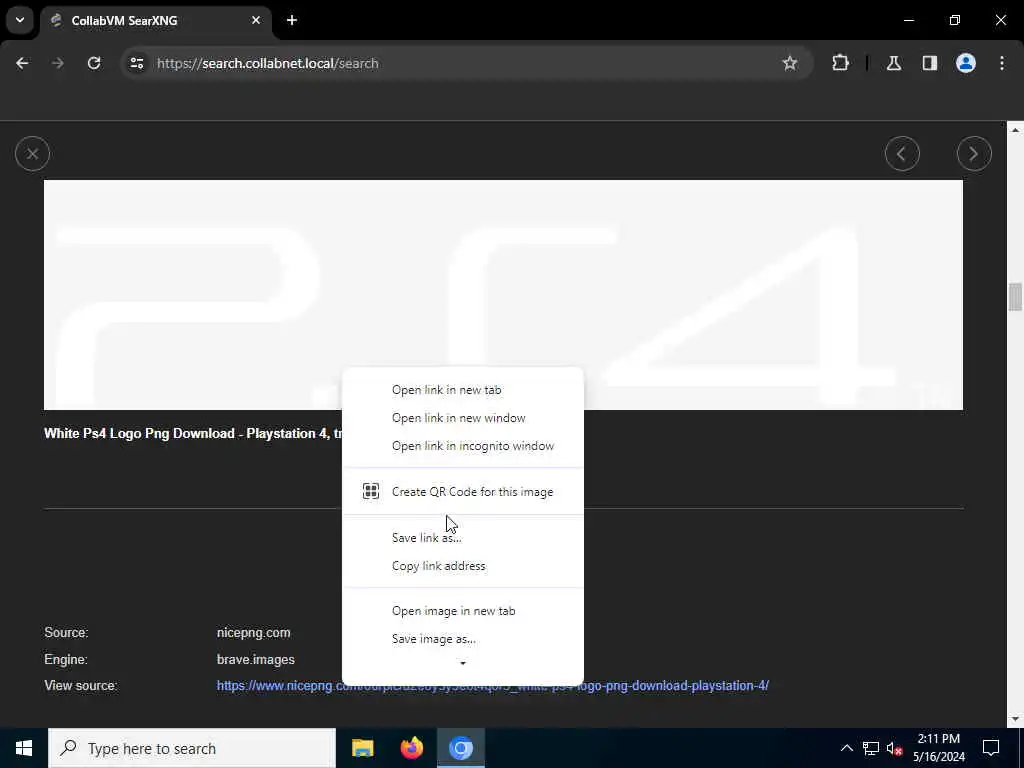Open the notification center icon
Image resolution: width=1024 pixels, height=768 pixels.
click(x=991, y=748)
